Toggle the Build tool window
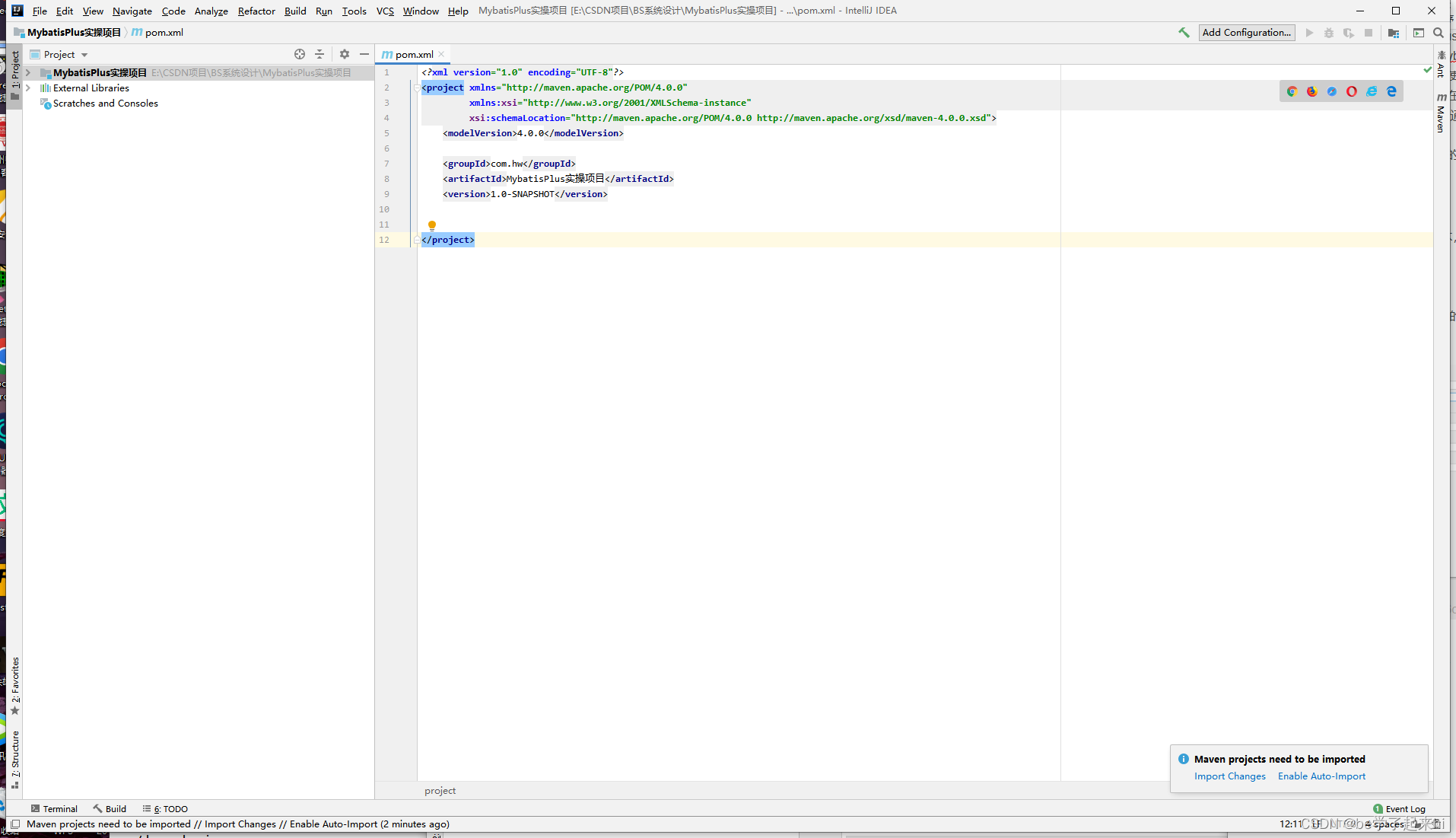1456x838 pixels. tap(110, 809)
